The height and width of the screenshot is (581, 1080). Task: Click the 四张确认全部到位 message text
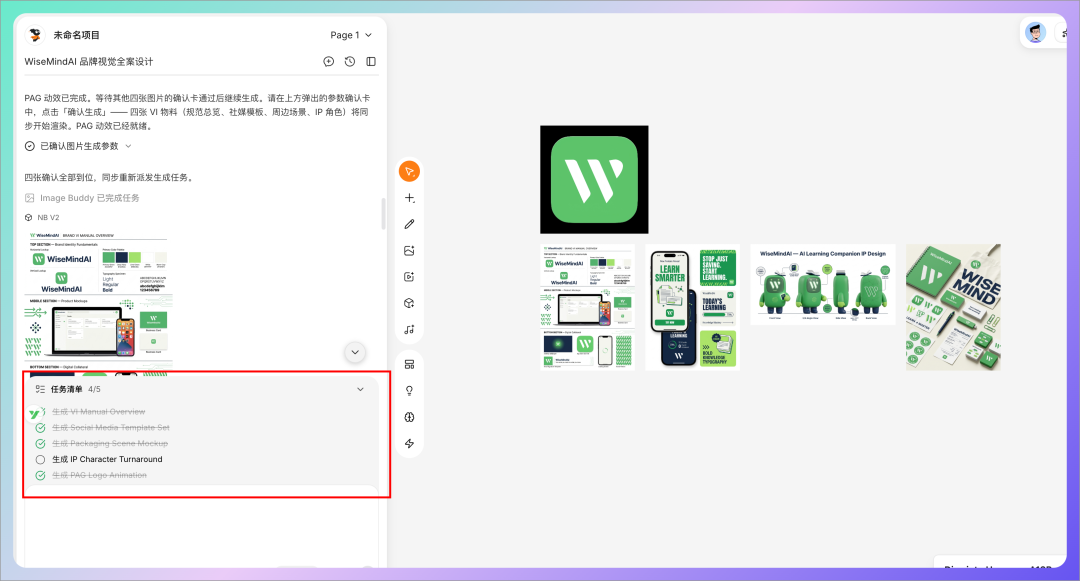(x=110, y=177)
